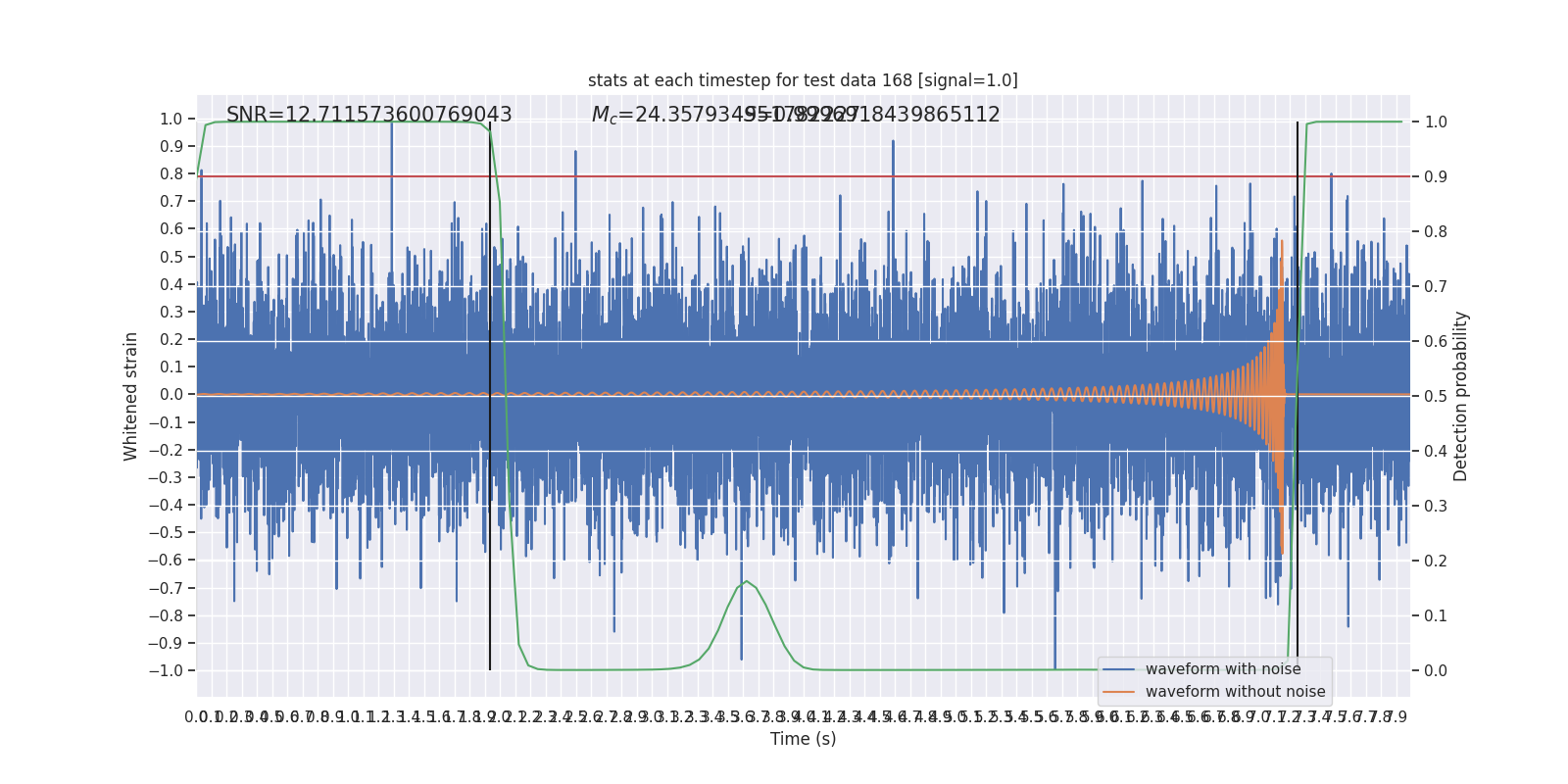Click the 0.8 tick on Detection probability axis
This screenshot has width=1568, height=784.
[x=1436, y=231]
